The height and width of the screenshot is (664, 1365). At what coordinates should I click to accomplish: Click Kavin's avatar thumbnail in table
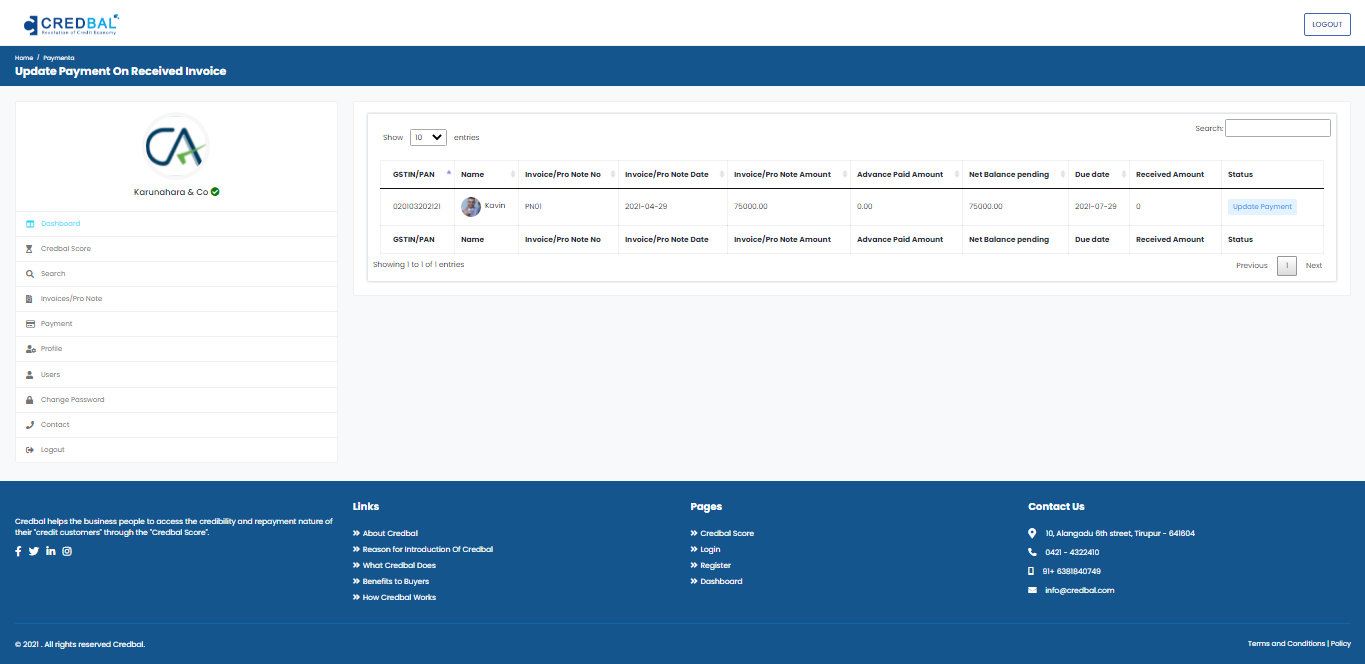coord(471,207)
